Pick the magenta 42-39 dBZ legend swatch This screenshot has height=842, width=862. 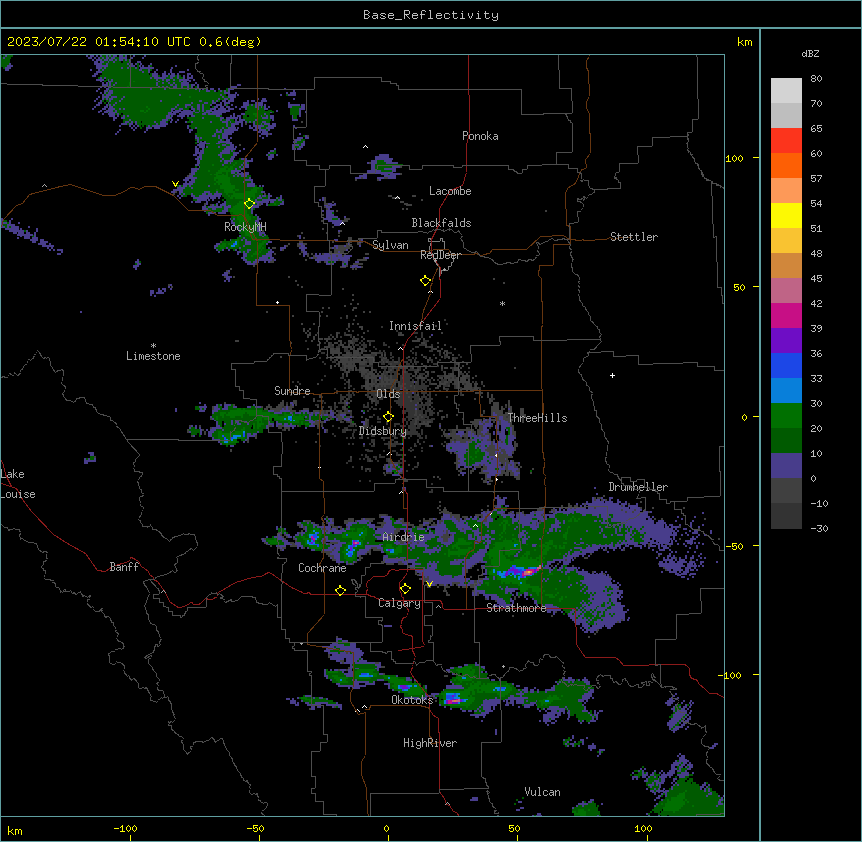786,316
